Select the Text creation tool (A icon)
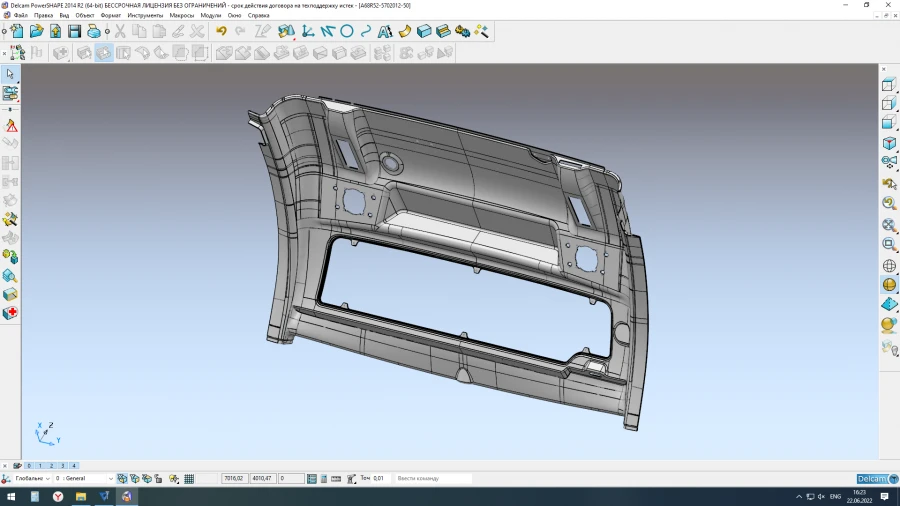The width and height of the screenshot is (900, 506). point(384,31)
